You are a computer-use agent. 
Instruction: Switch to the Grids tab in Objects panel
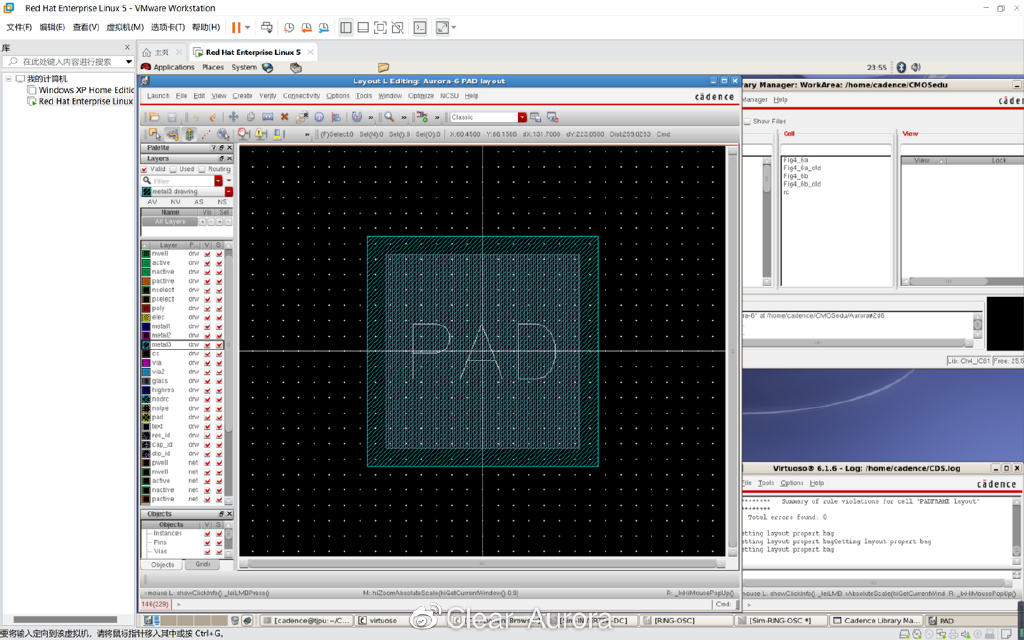202,565
